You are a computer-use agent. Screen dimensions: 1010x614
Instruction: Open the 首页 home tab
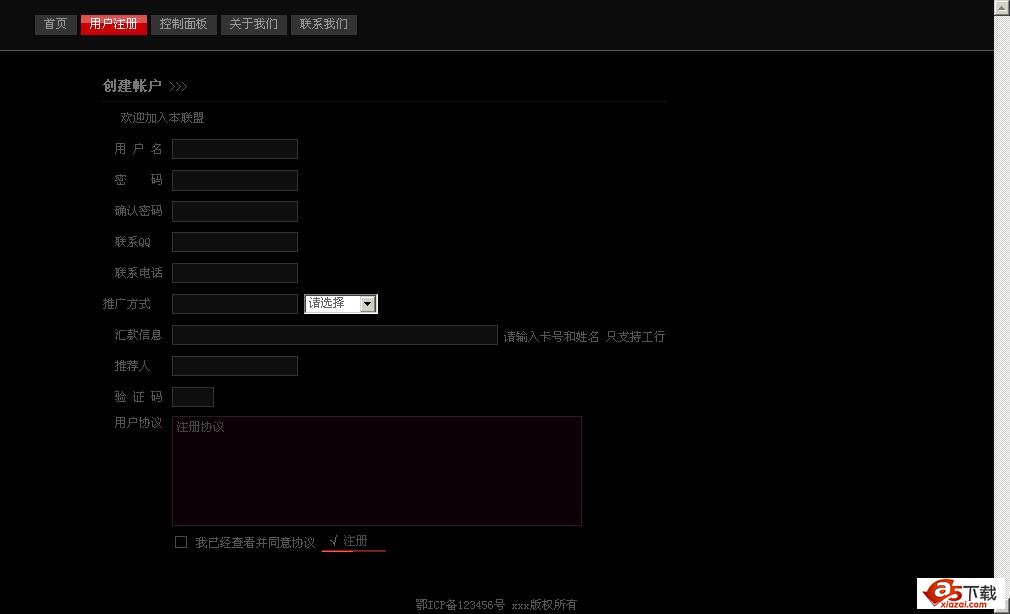pos(55,24)
